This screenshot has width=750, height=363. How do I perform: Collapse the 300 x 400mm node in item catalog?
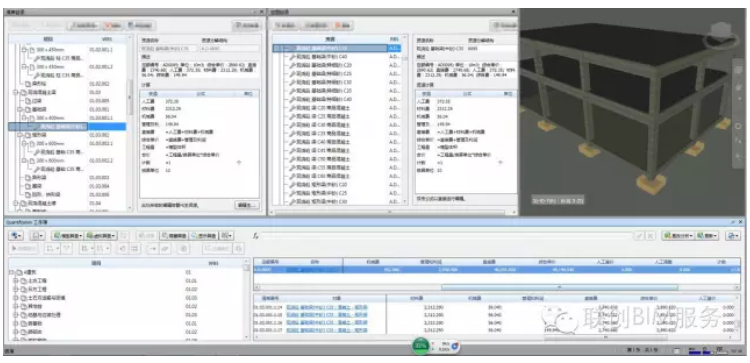pyautogui.click(x=24, y=118)
